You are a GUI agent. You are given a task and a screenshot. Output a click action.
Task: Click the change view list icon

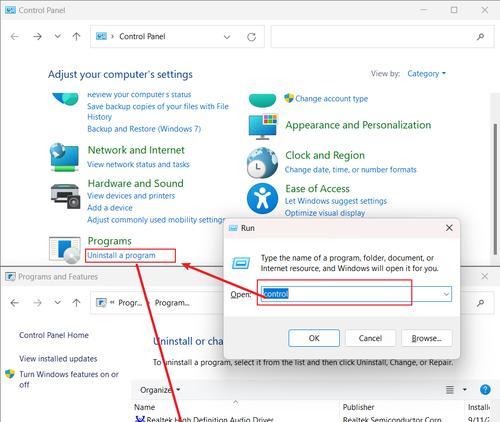tap(450, 389)
